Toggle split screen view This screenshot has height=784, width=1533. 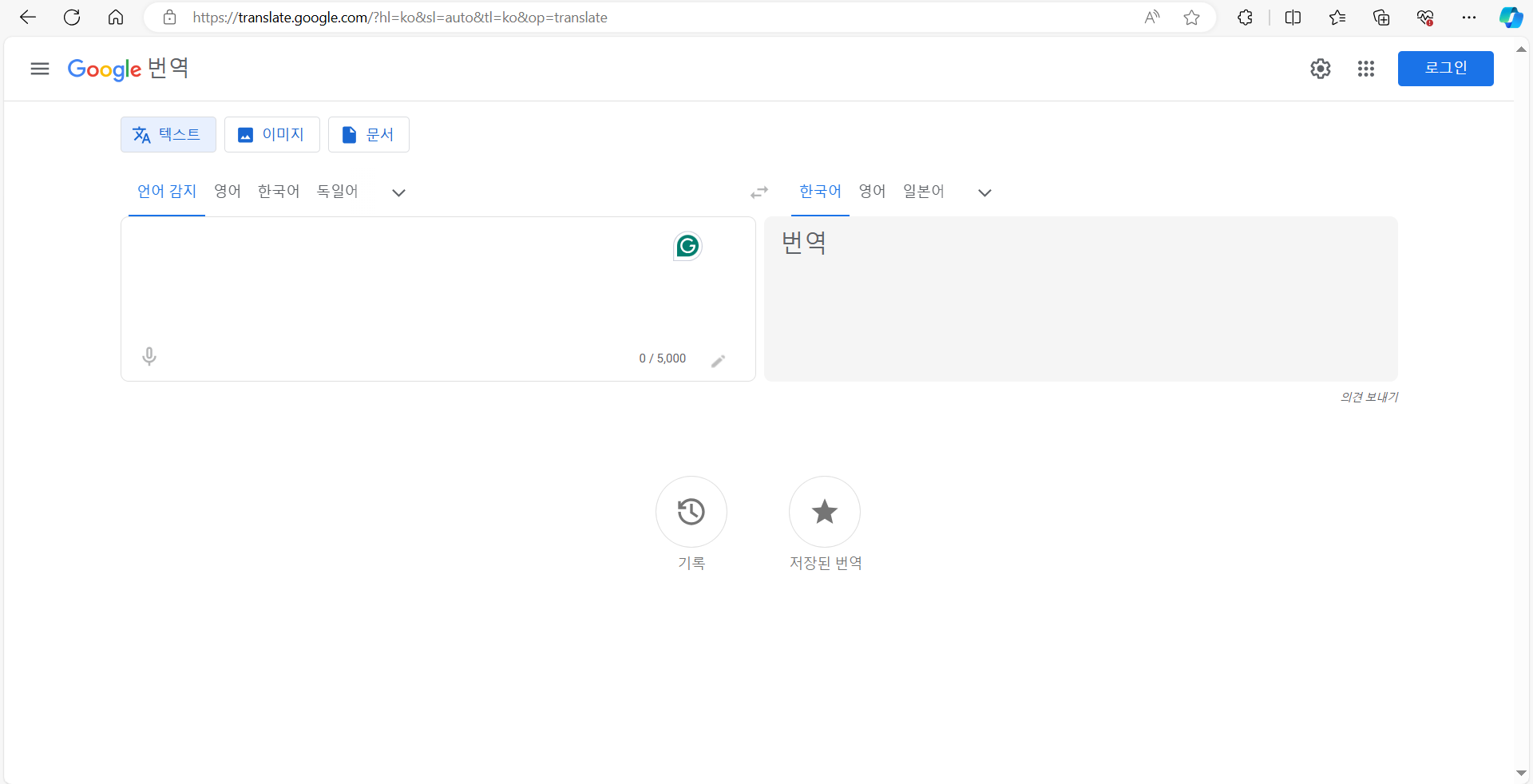1293,18
